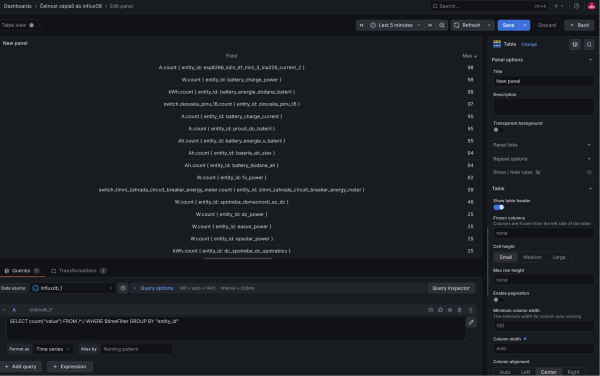Turn on Enable pagination
The image size is (600, 376).
[x=498, y=299]
